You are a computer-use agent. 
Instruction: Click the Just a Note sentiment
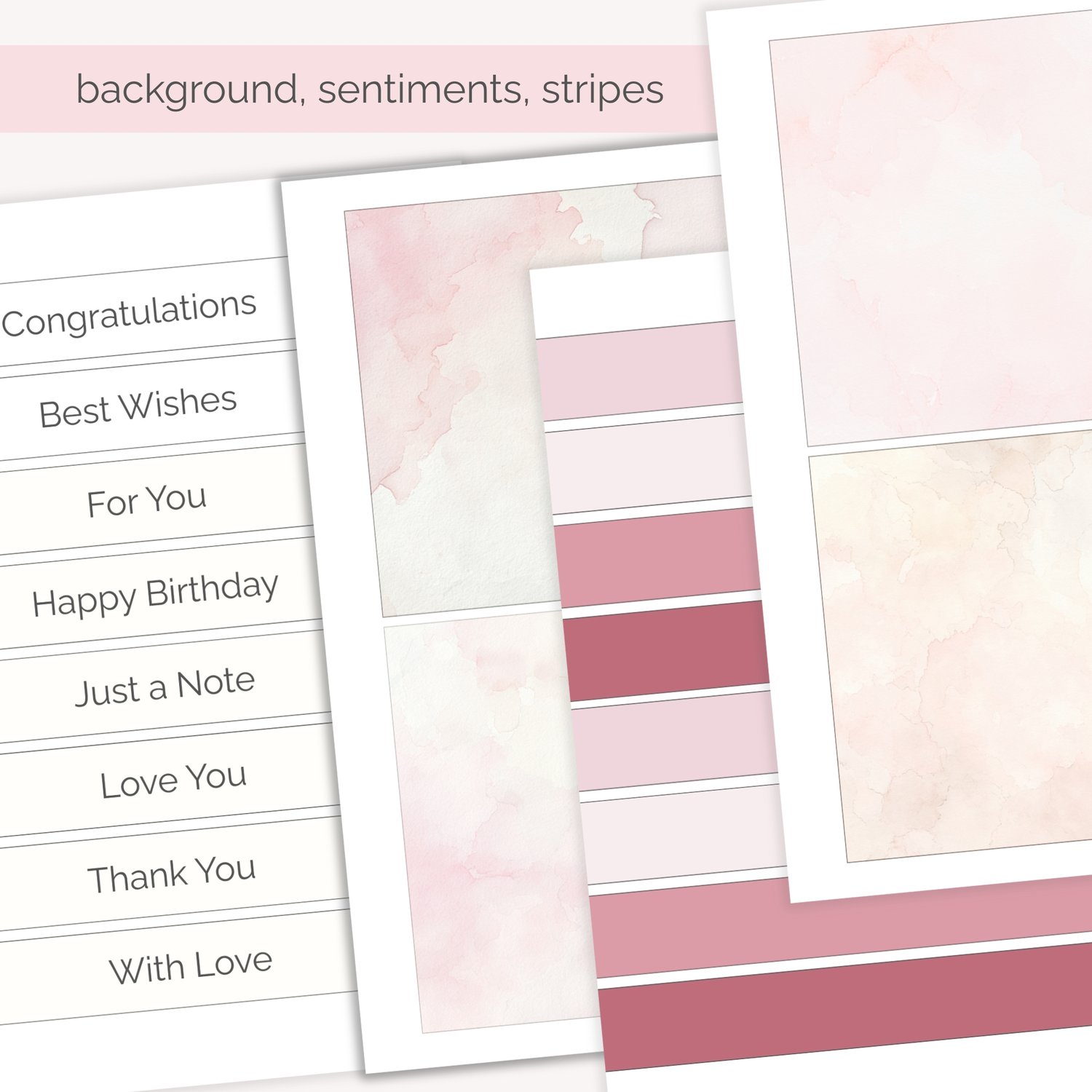pos(165,687)
